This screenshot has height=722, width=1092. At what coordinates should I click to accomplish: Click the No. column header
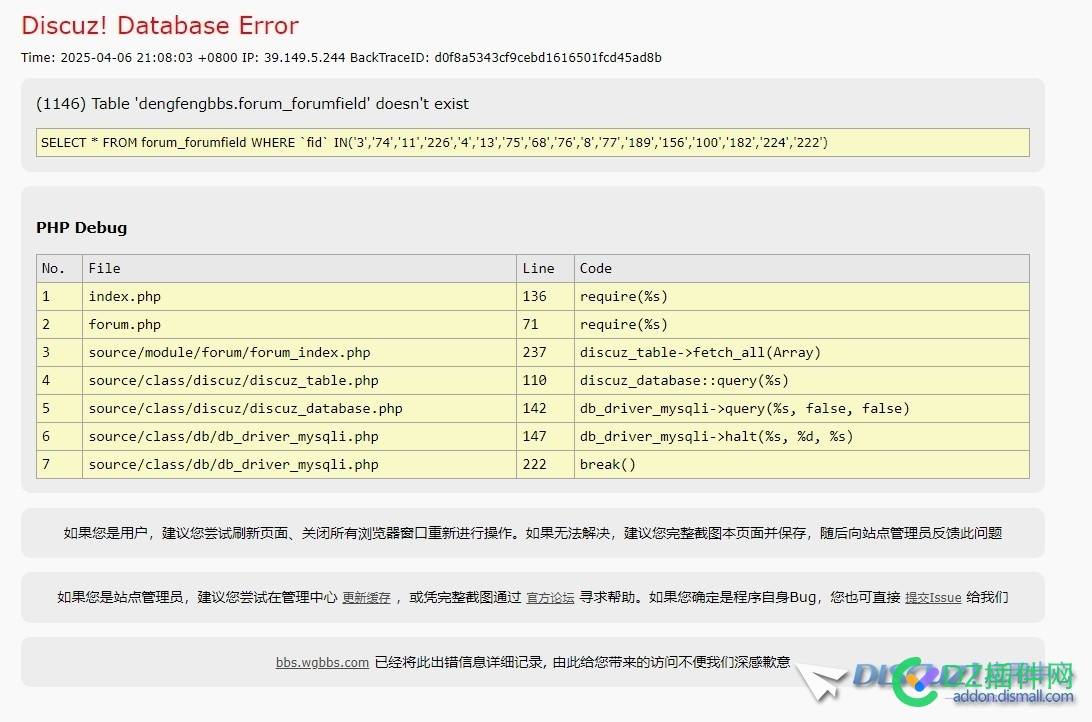(x=59, y=269)
